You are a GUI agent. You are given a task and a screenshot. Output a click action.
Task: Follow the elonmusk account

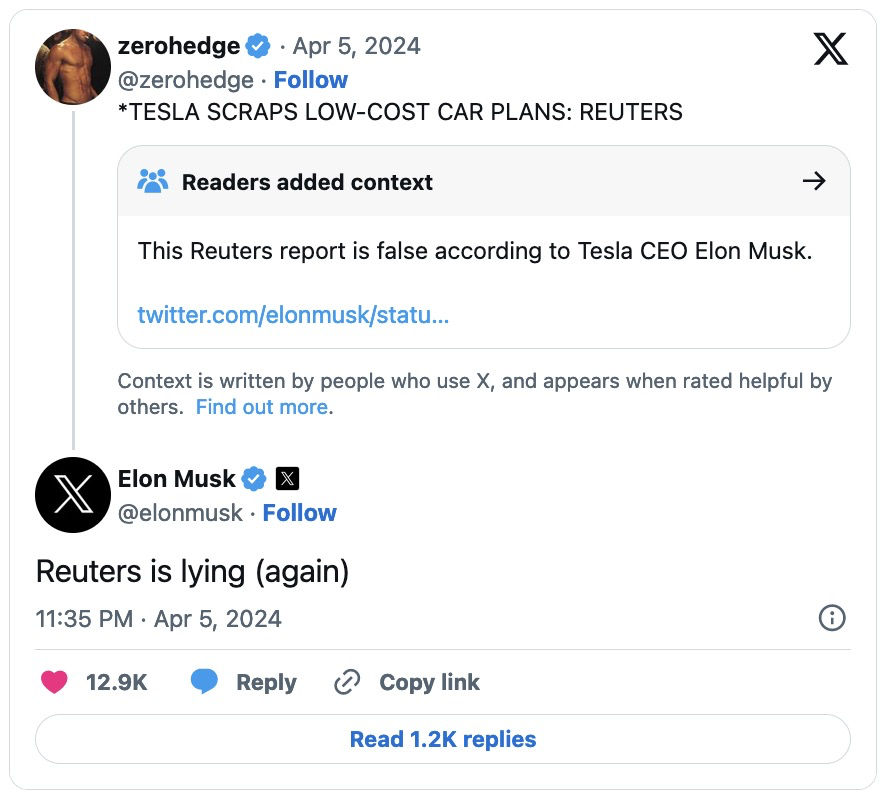[x=300, y=513]
